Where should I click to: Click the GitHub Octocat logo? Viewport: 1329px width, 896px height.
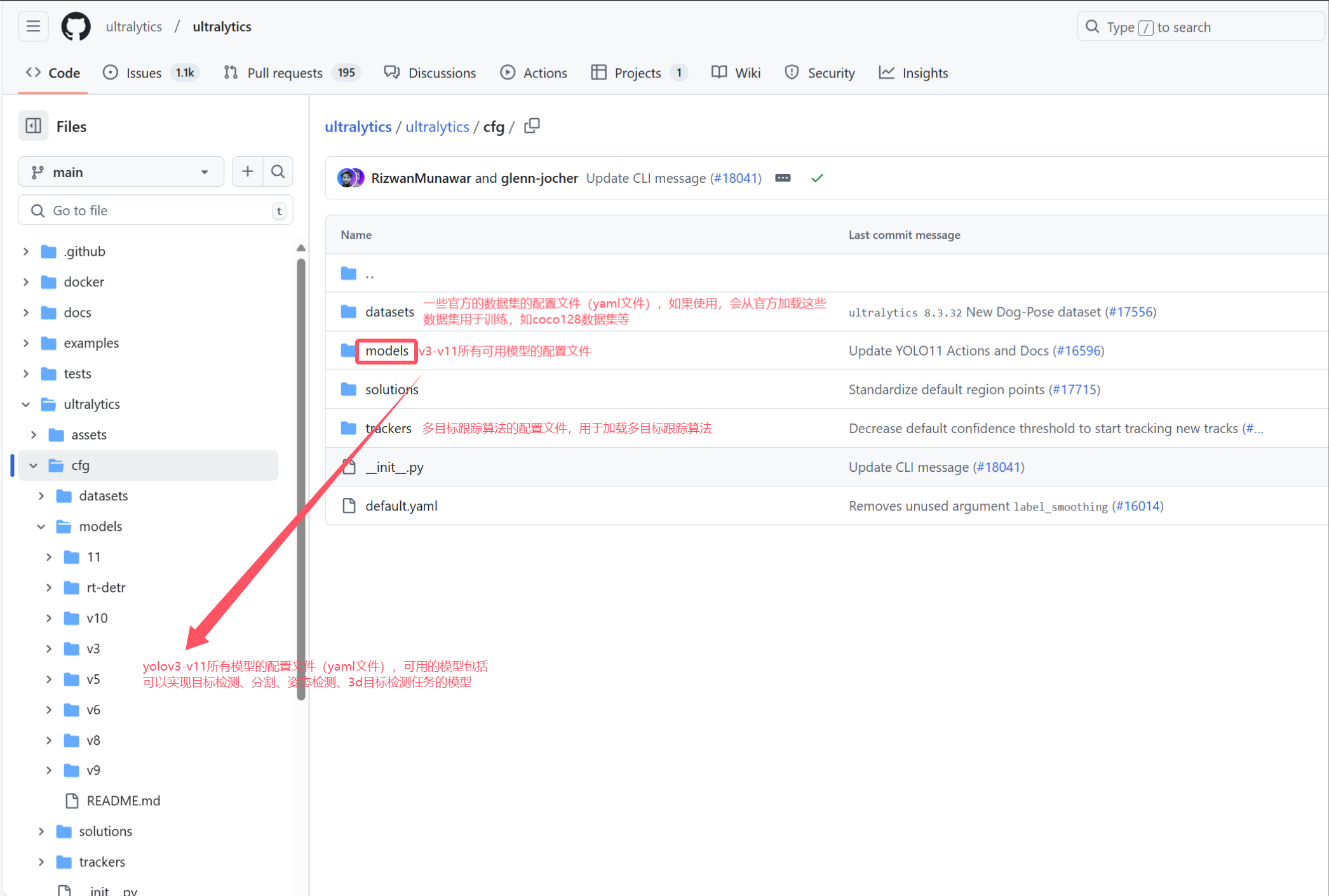(76, 27)
